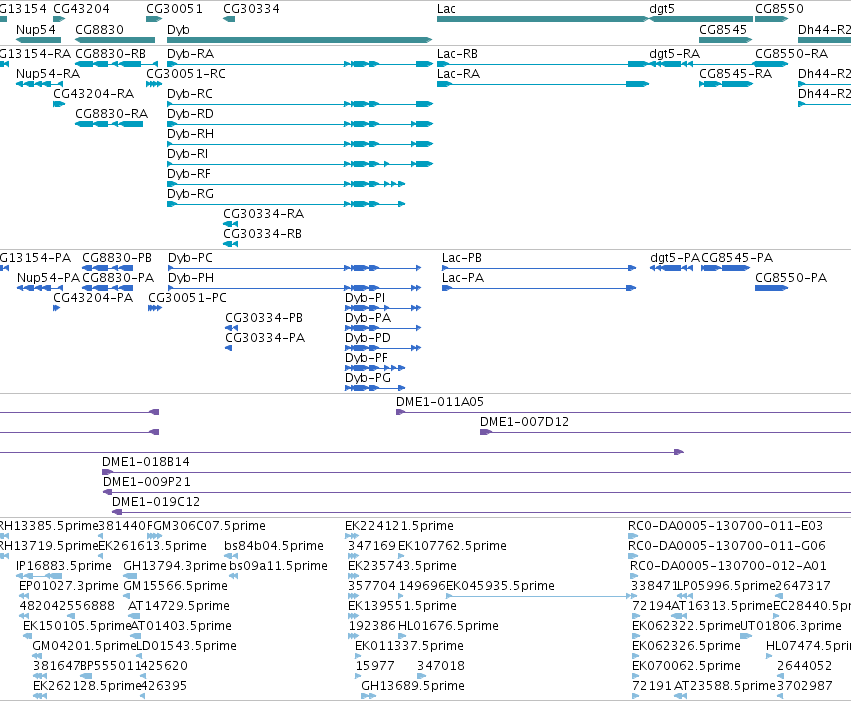Select transcript CG8830-RB
Viewport: 851px width, 701px height.
pos(110,54)
